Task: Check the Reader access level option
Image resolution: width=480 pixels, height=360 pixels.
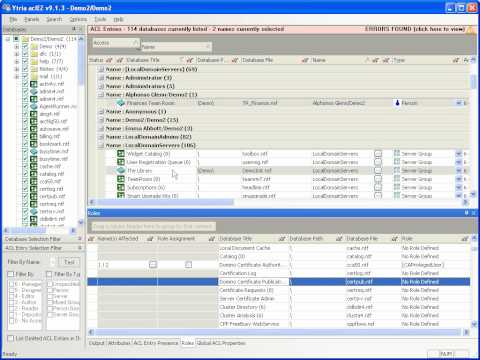Action: 11,308
